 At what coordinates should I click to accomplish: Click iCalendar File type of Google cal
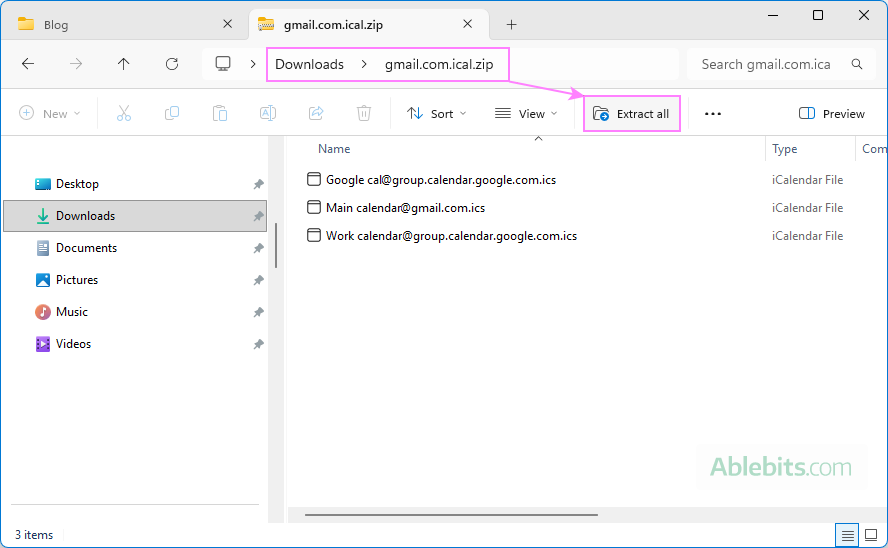pyautogui.click(x=807, y=179)
